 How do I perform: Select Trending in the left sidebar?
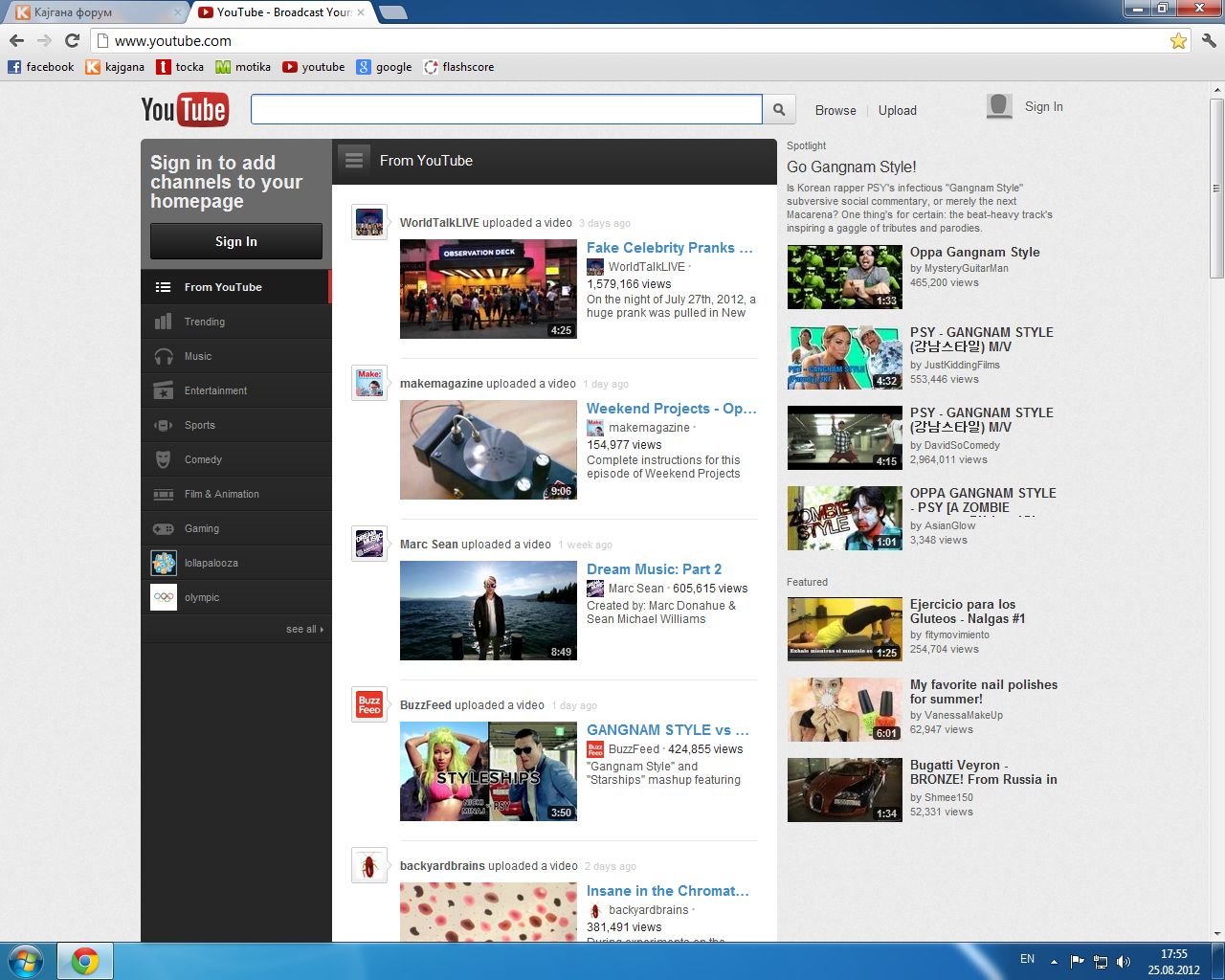(205, 322)
